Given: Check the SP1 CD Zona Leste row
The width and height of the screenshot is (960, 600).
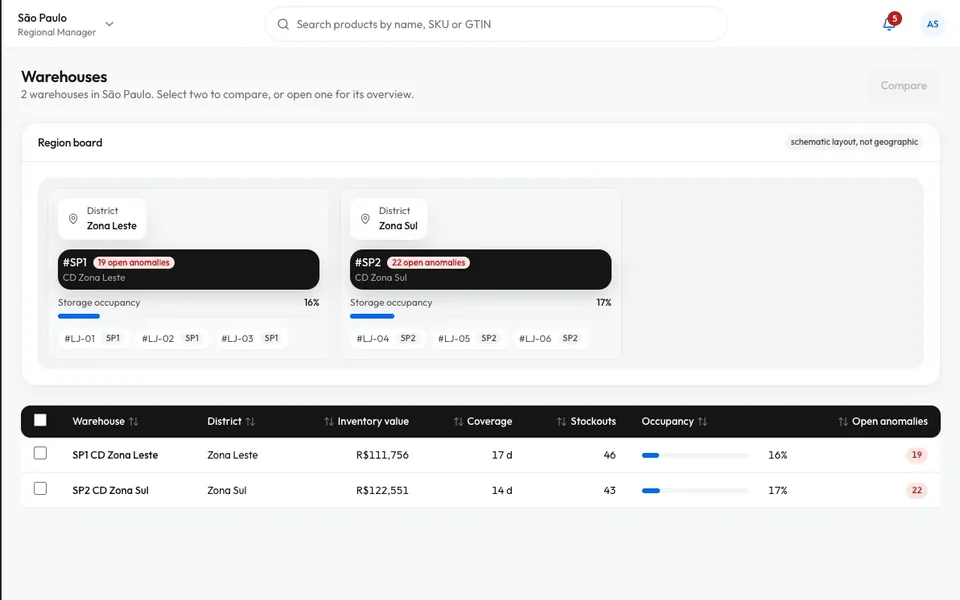Looking at the screenshot, I should pyautogui.click(x=40, y=453).
